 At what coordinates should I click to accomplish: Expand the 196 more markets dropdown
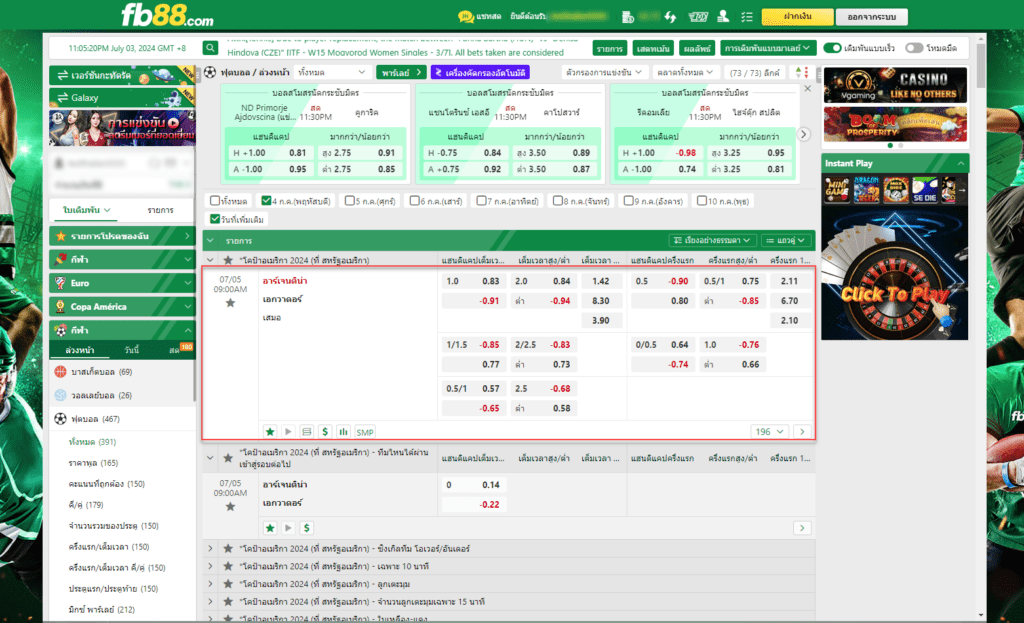pyautogui.click(x=769, y=432)
